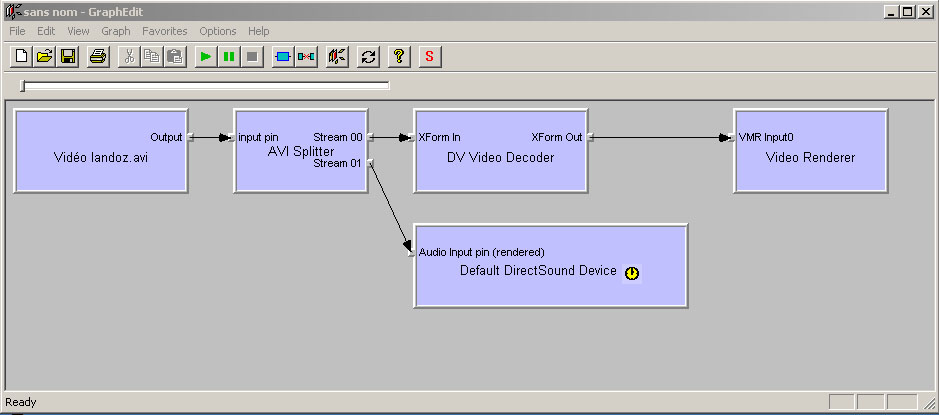939x415 pixels.
Task: Select the Vidéo landoz.avi filter
Action: (101, 151)
